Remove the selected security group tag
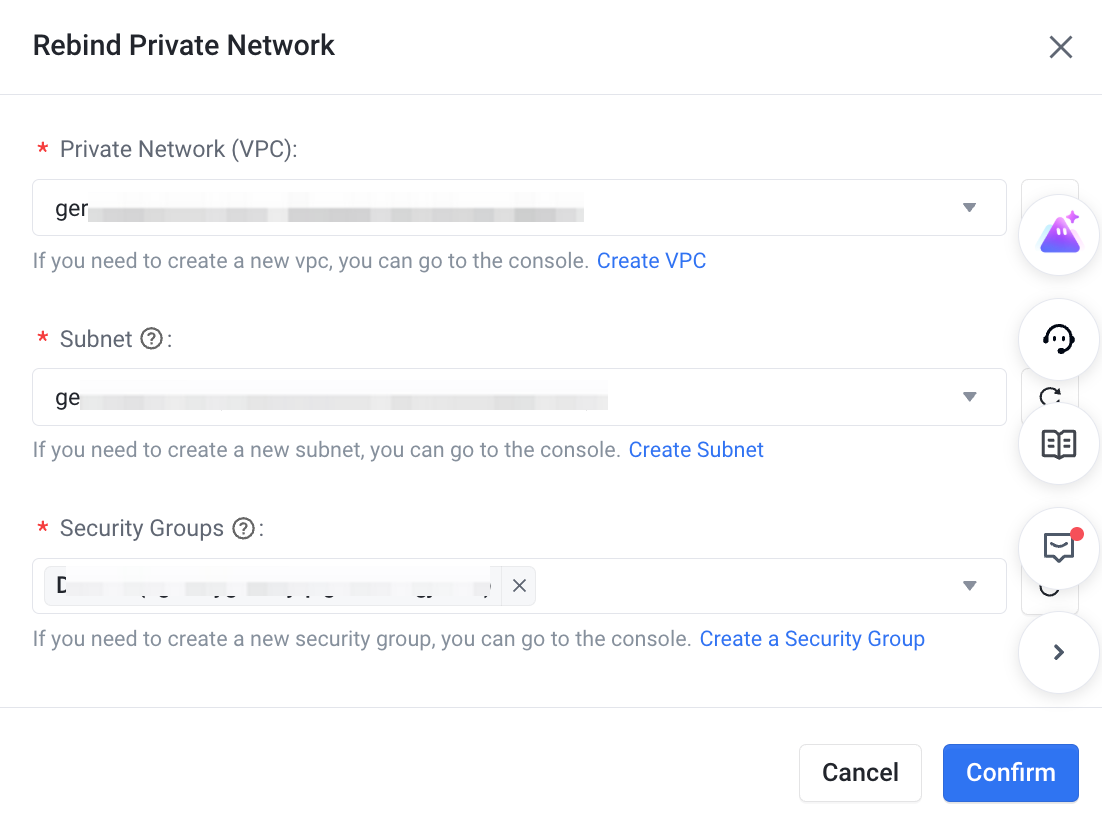The width and height of the screenshot is (1102, 814). (x=519, y=586)
